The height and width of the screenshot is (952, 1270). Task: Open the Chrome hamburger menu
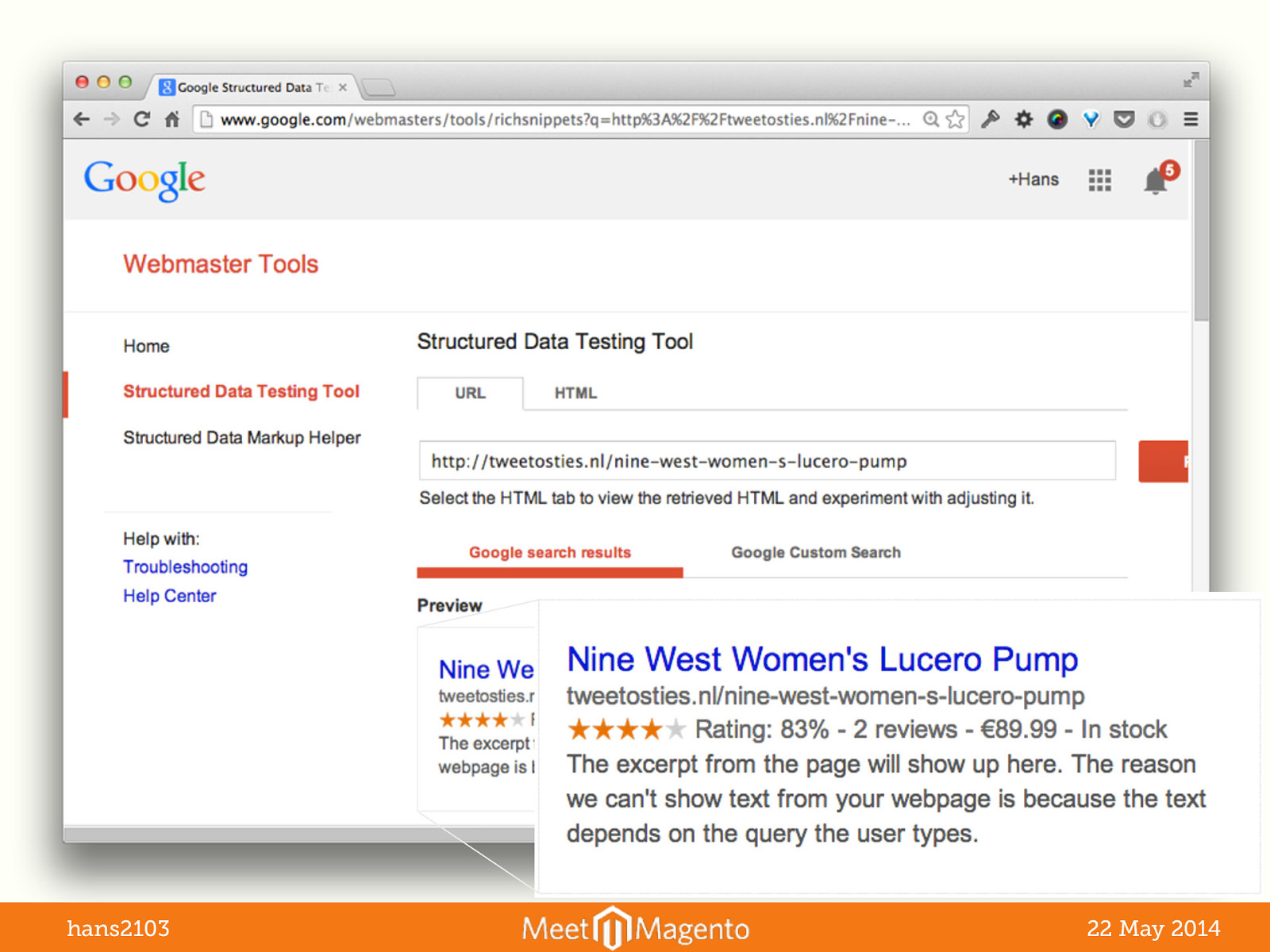(1191, 119)
